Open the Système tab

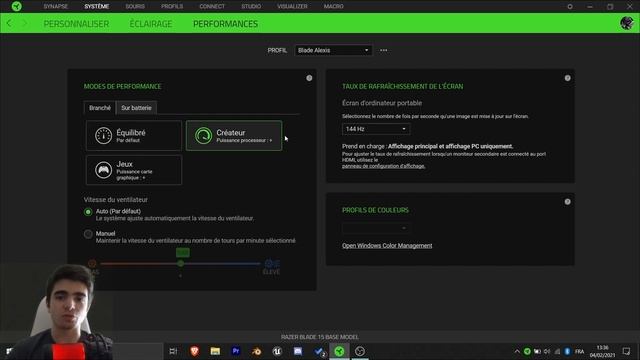coord(97,7)
